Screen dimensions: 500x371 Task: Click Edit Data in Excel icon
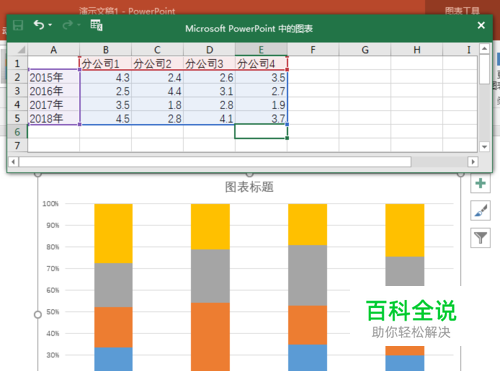tap(96, 25)
